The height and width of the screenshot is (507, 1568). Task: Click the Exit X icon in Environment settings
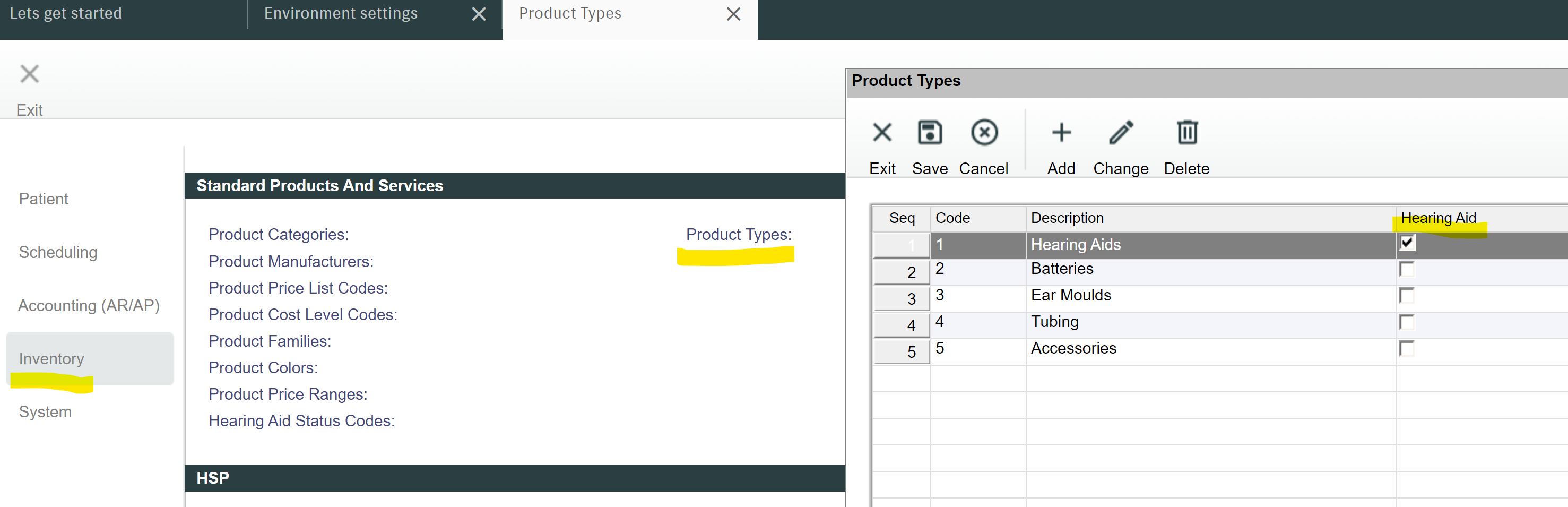click(29, 74)
